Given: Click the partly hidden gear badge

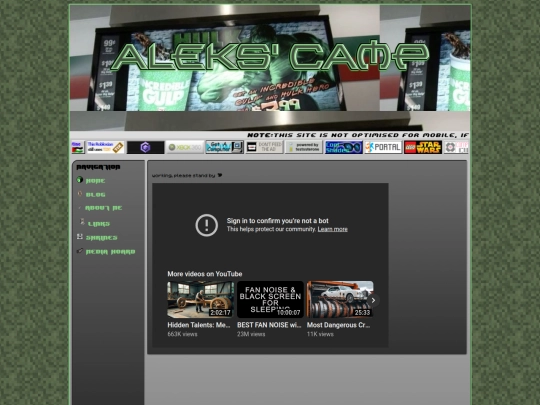Looking at the screenshot, I should [456, 147].
